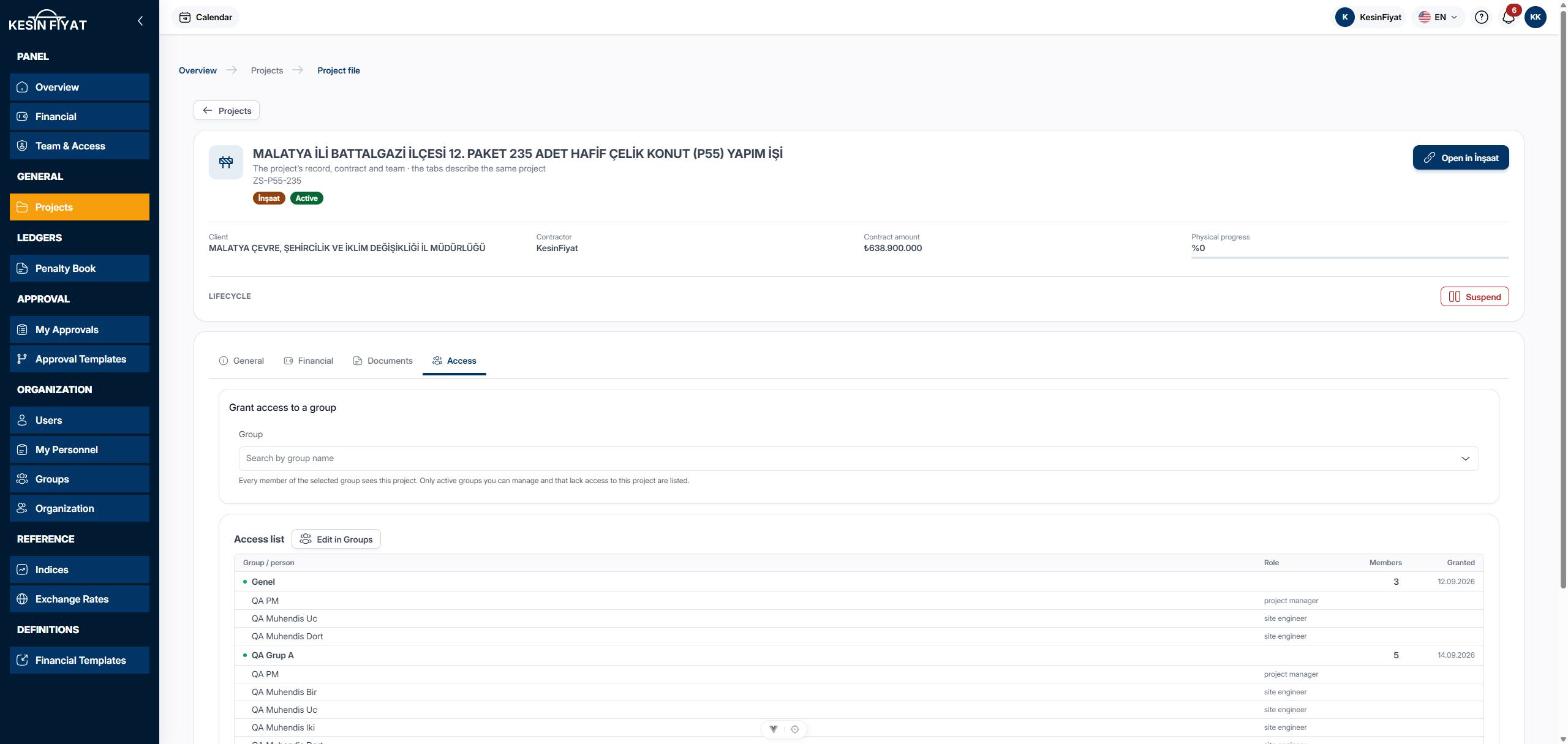Collapse the sidebar with the chevron

140,20
